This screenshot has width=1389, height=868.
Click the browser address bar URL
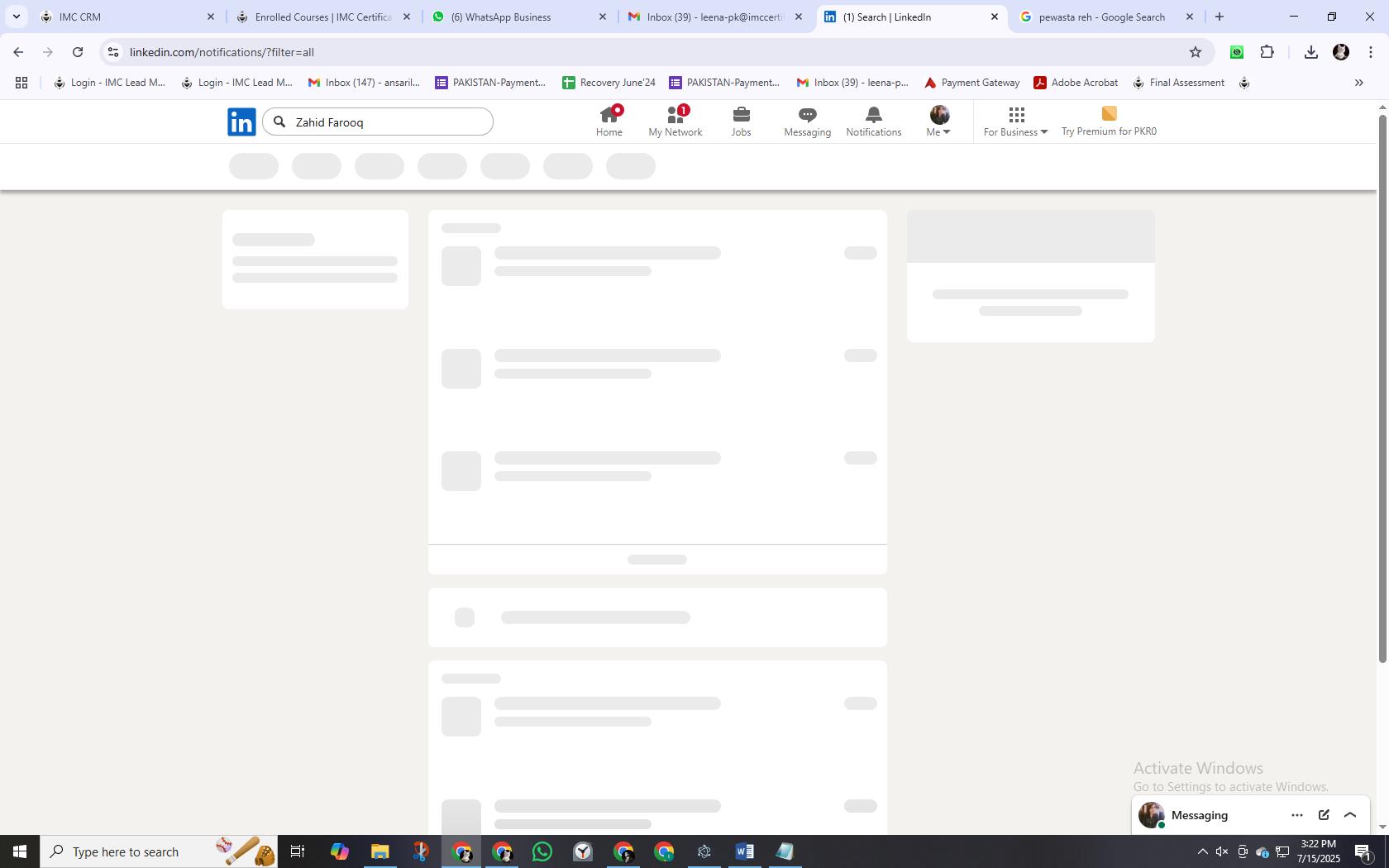click(222, 52)
